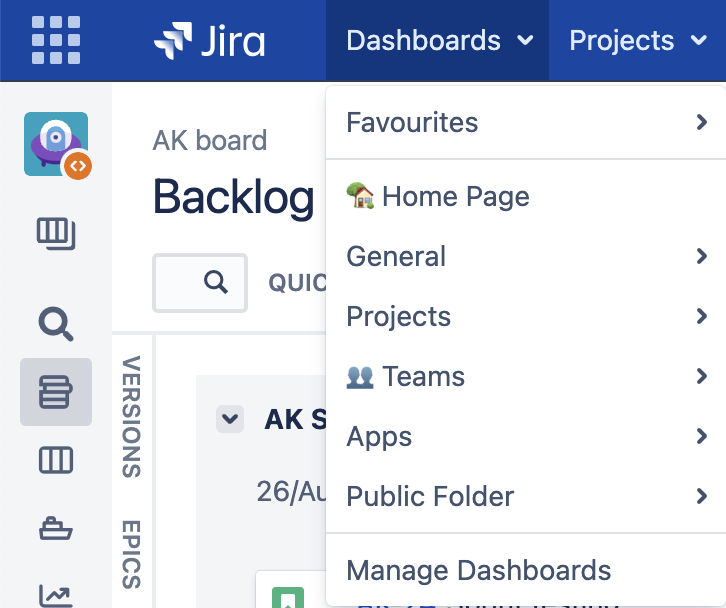Open the Public Folder submenu

[x=525, y=497]
